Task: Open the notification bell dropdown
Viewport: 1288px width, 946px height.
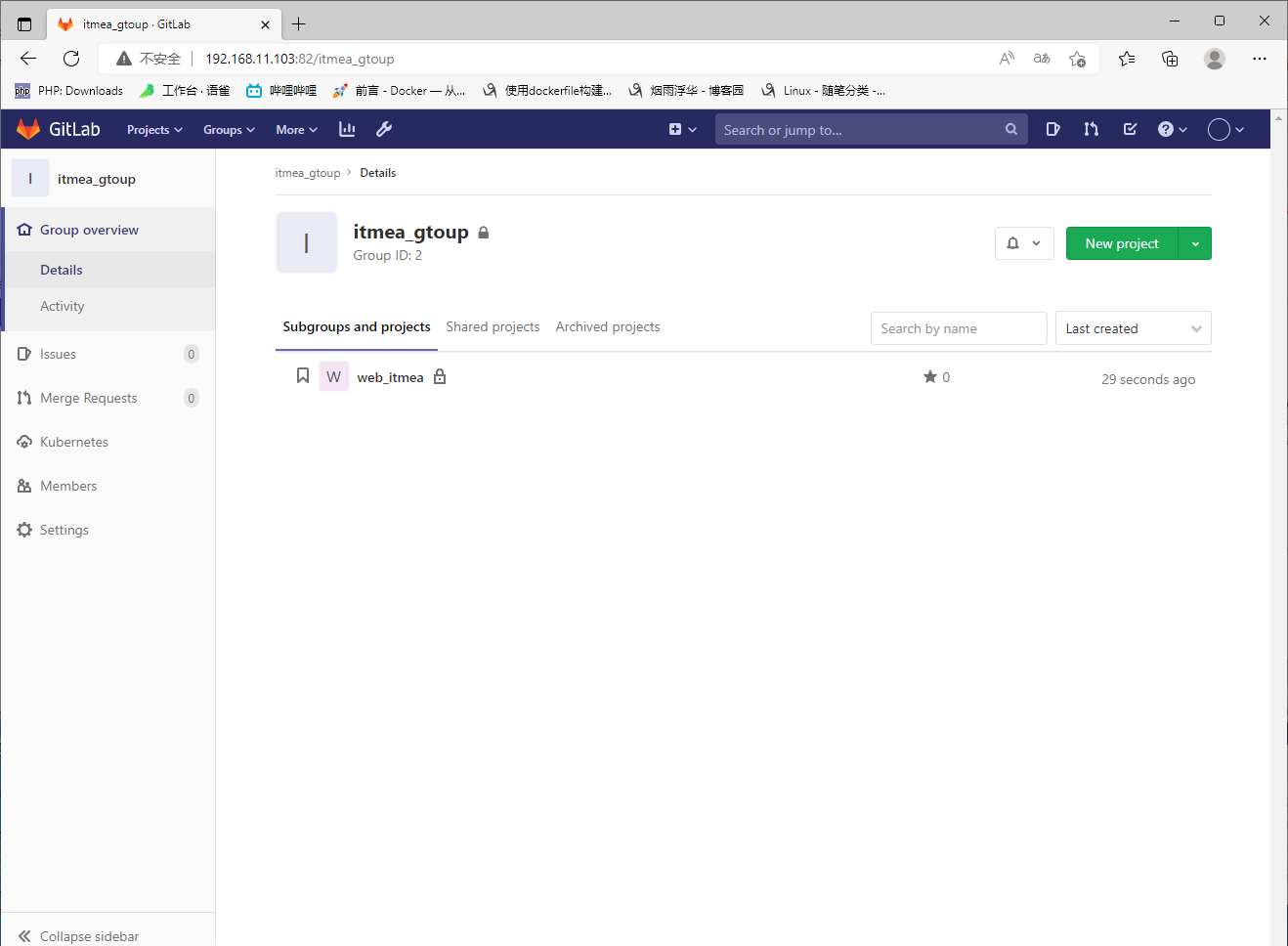Action: click(x=1024, y=243)
